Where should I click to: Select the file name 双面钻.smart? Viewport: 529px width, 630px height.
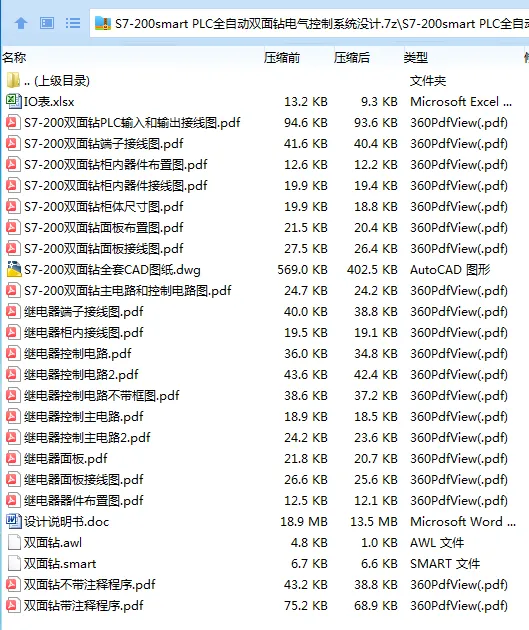tap(60, 563)
